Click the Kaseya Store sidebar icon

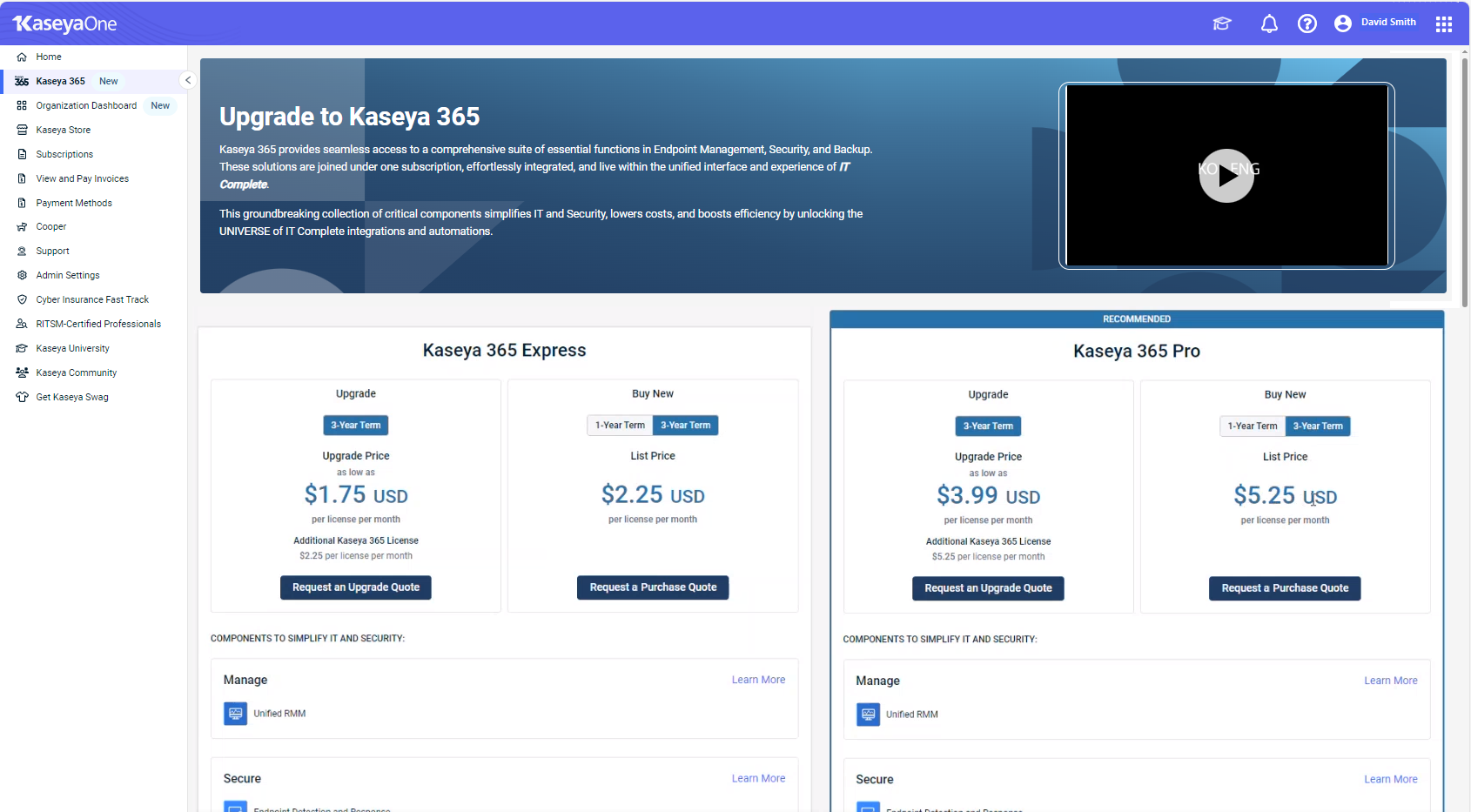22,130
